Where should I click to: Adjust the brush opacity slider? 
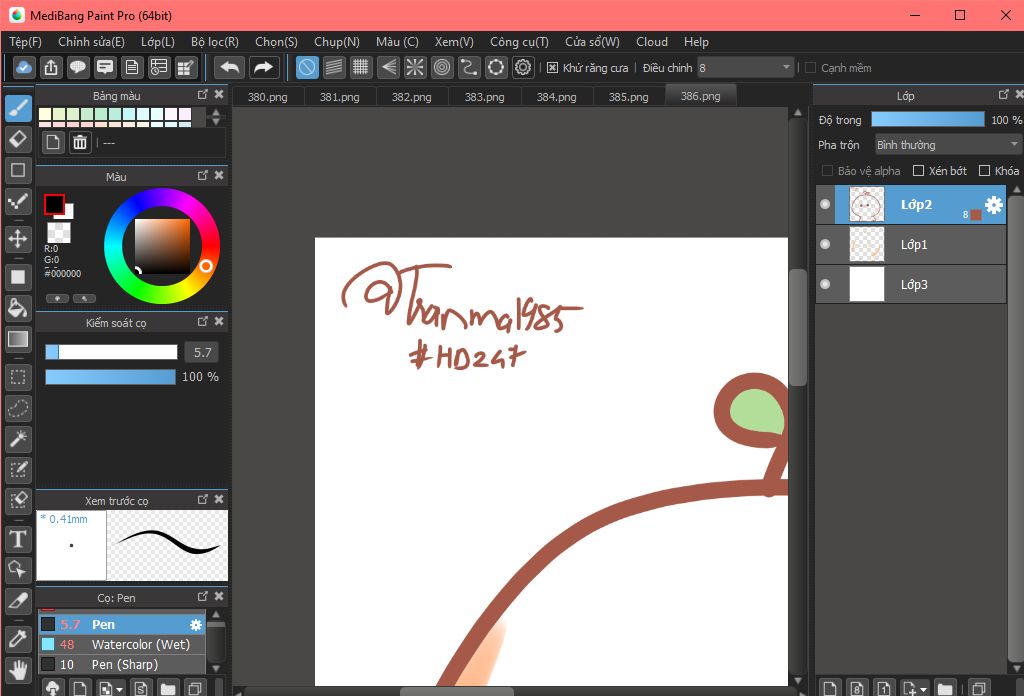coord(110,377)
